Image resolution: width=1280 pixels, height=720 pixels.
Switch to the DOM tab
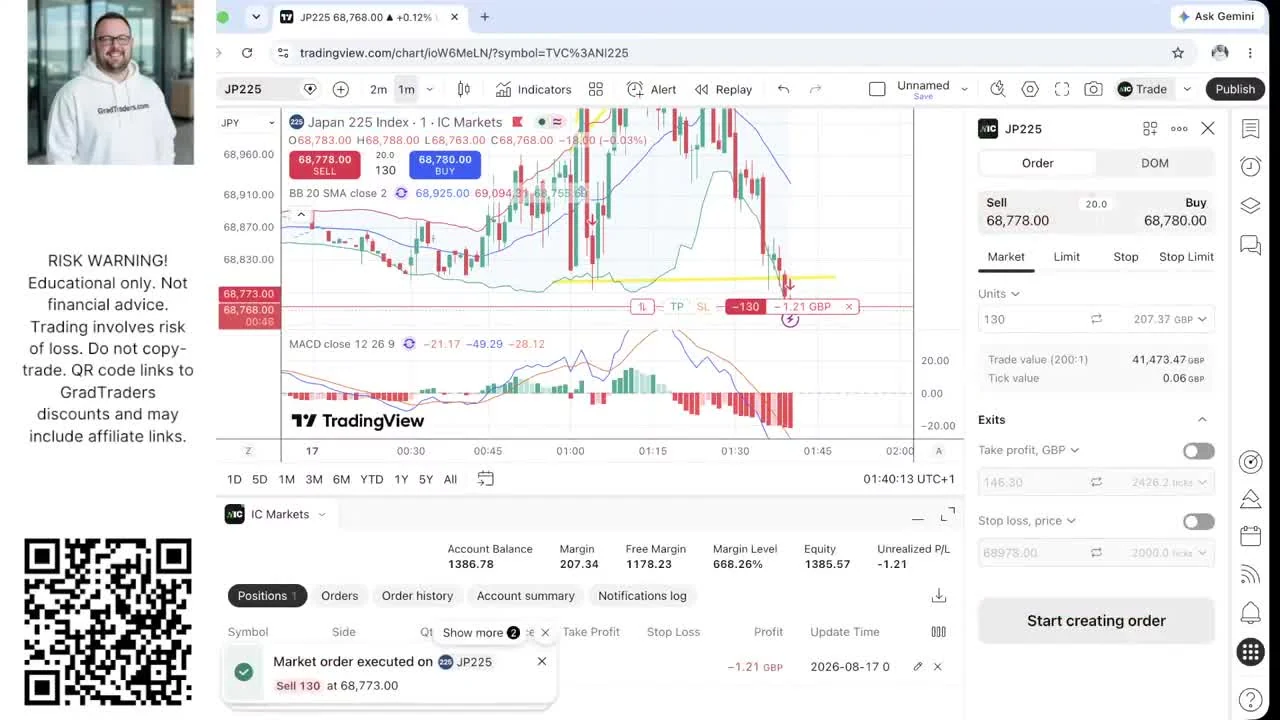coord(1155,163)
